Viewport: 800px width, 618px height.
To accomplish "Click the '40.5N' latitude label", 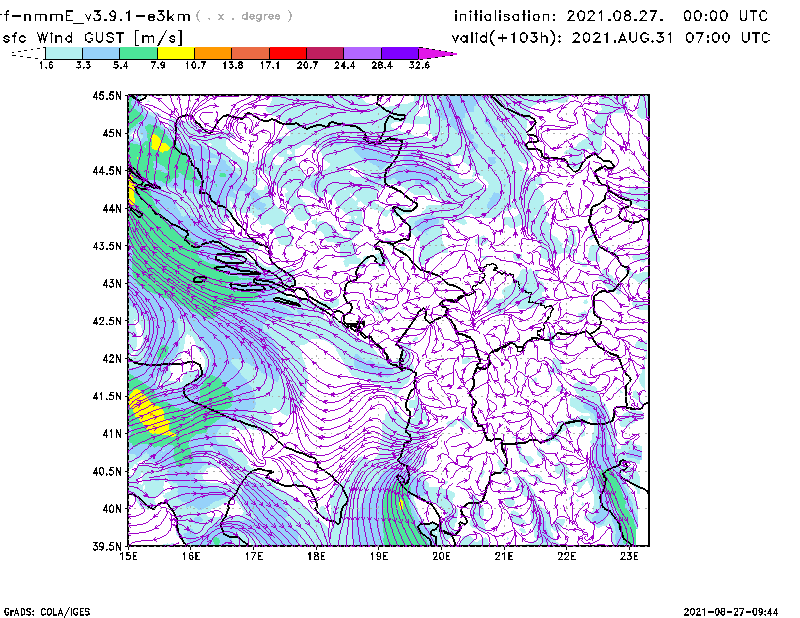I will pos(107,471).
